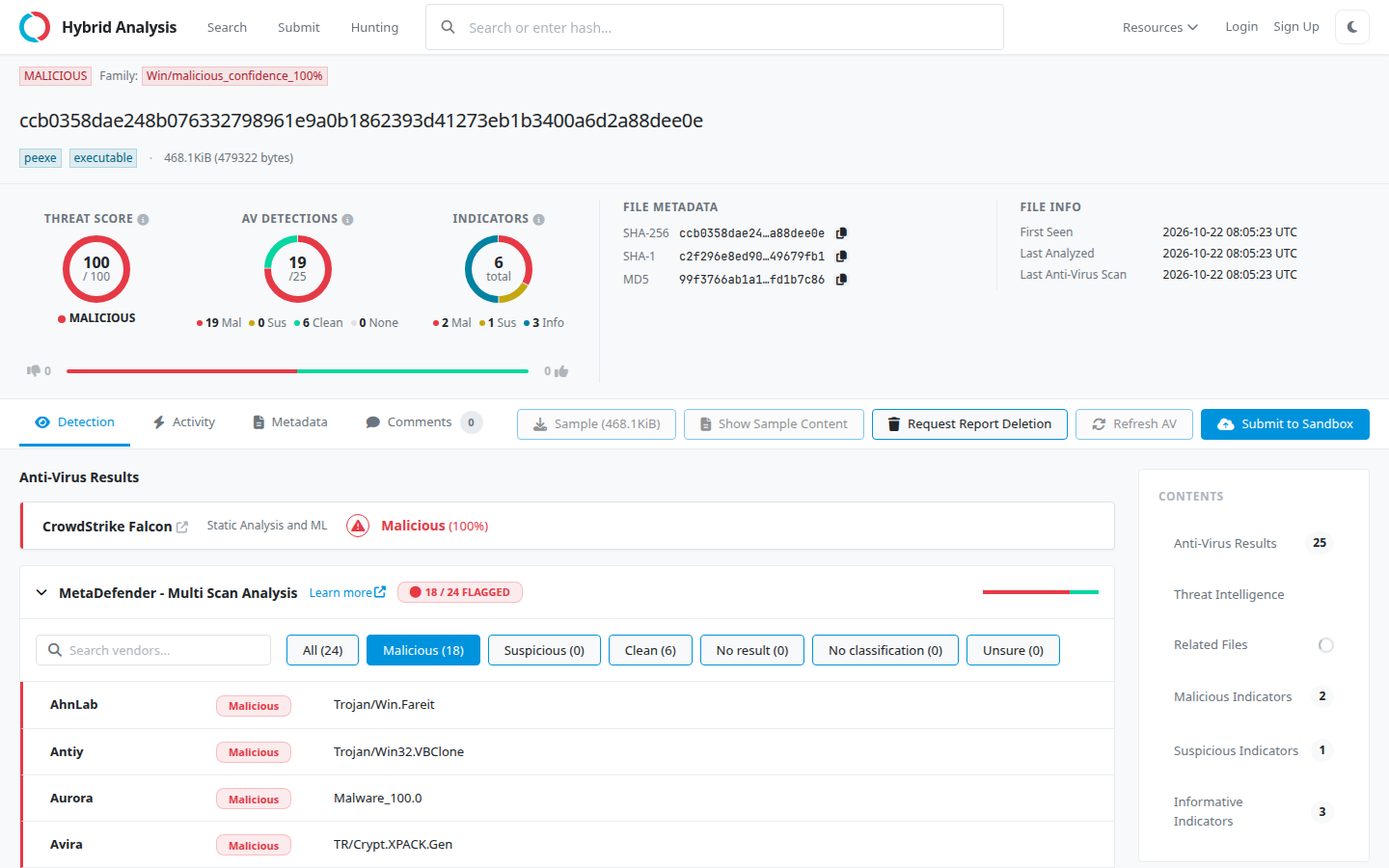The height and width of the screenshot is (868, 1389).
Task: Copy the SHA-256 hash value
Action: [841, 233]
